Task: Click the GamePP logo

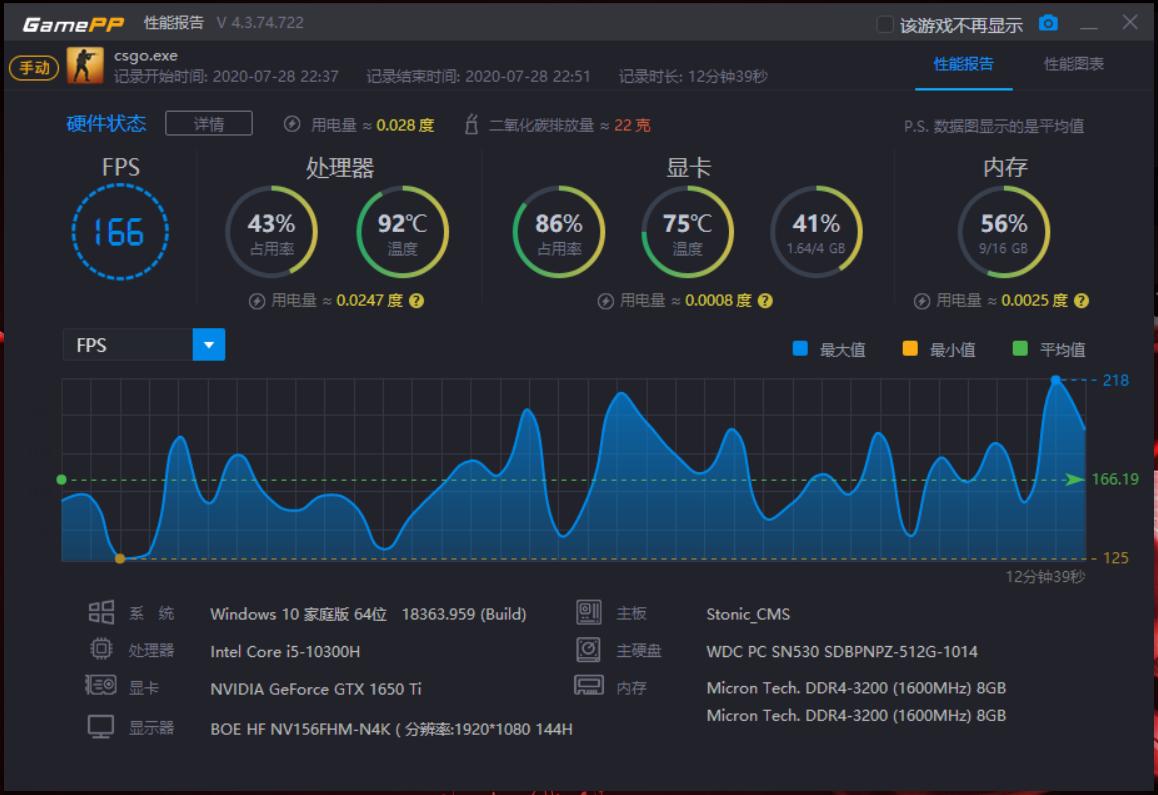Action: click(x=72, y=24)
